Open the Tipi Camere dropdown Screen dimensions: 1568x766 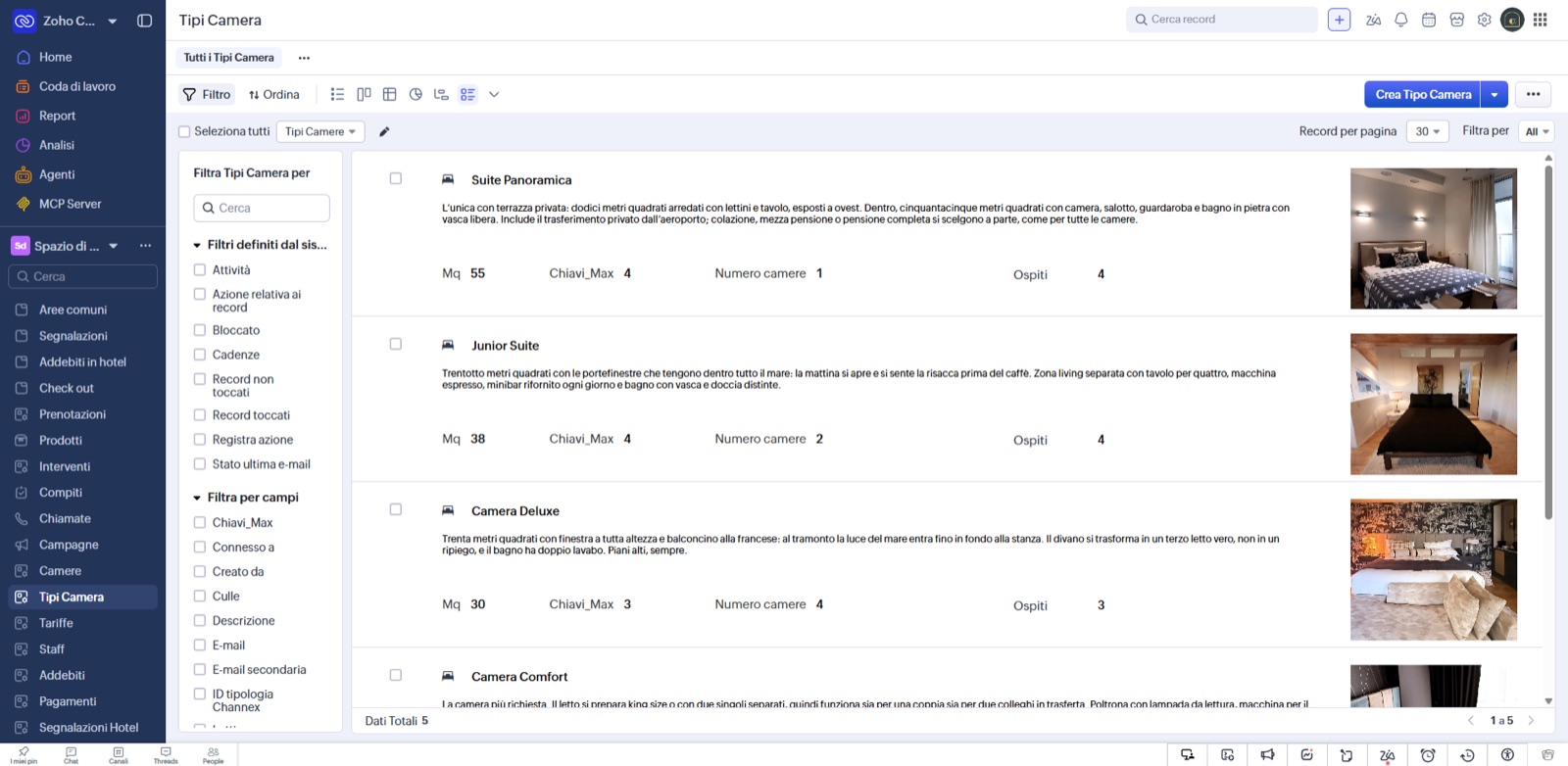pos(320,131)
